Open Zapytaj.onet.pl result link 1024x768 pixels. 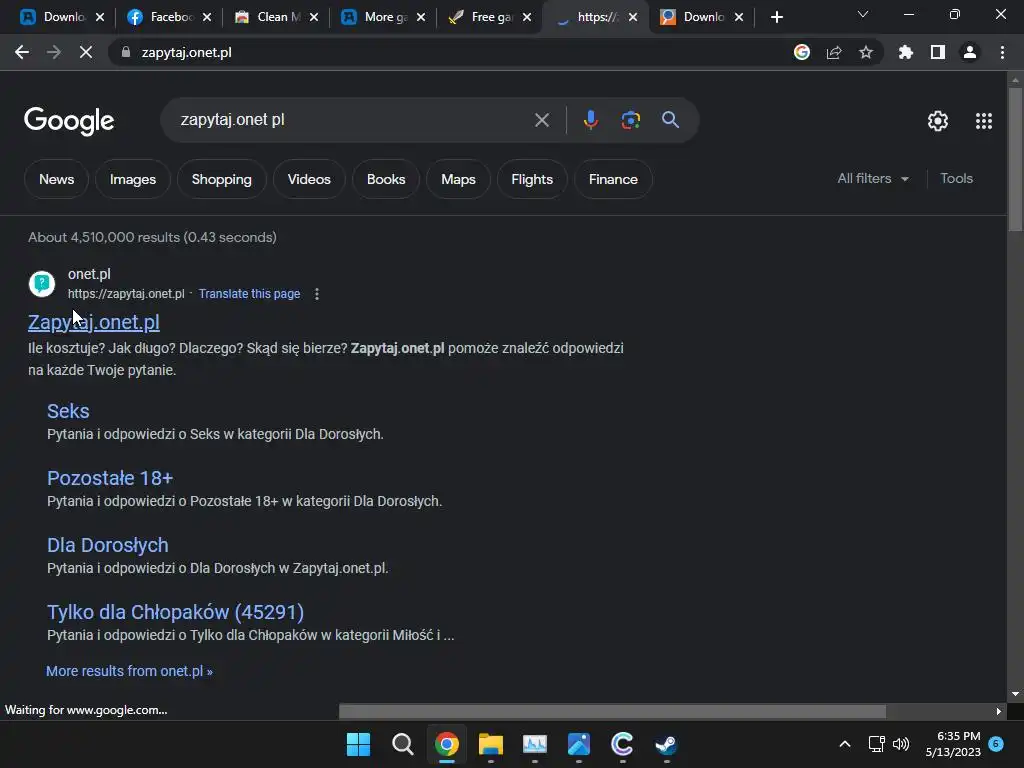point(93,322)
